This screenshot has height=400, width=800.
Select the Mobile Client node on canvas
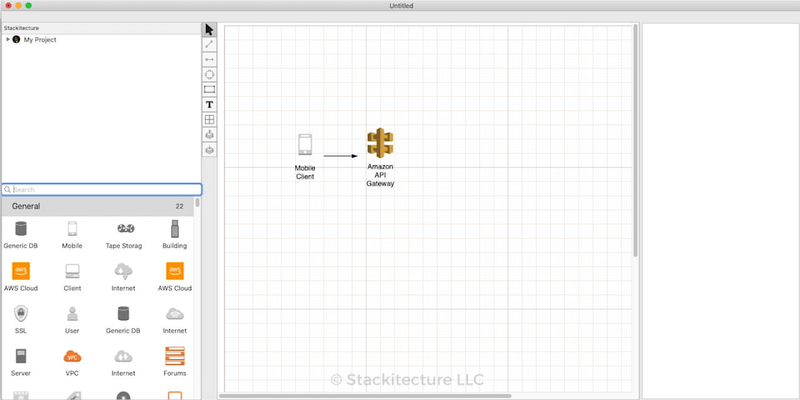[305, 147]
